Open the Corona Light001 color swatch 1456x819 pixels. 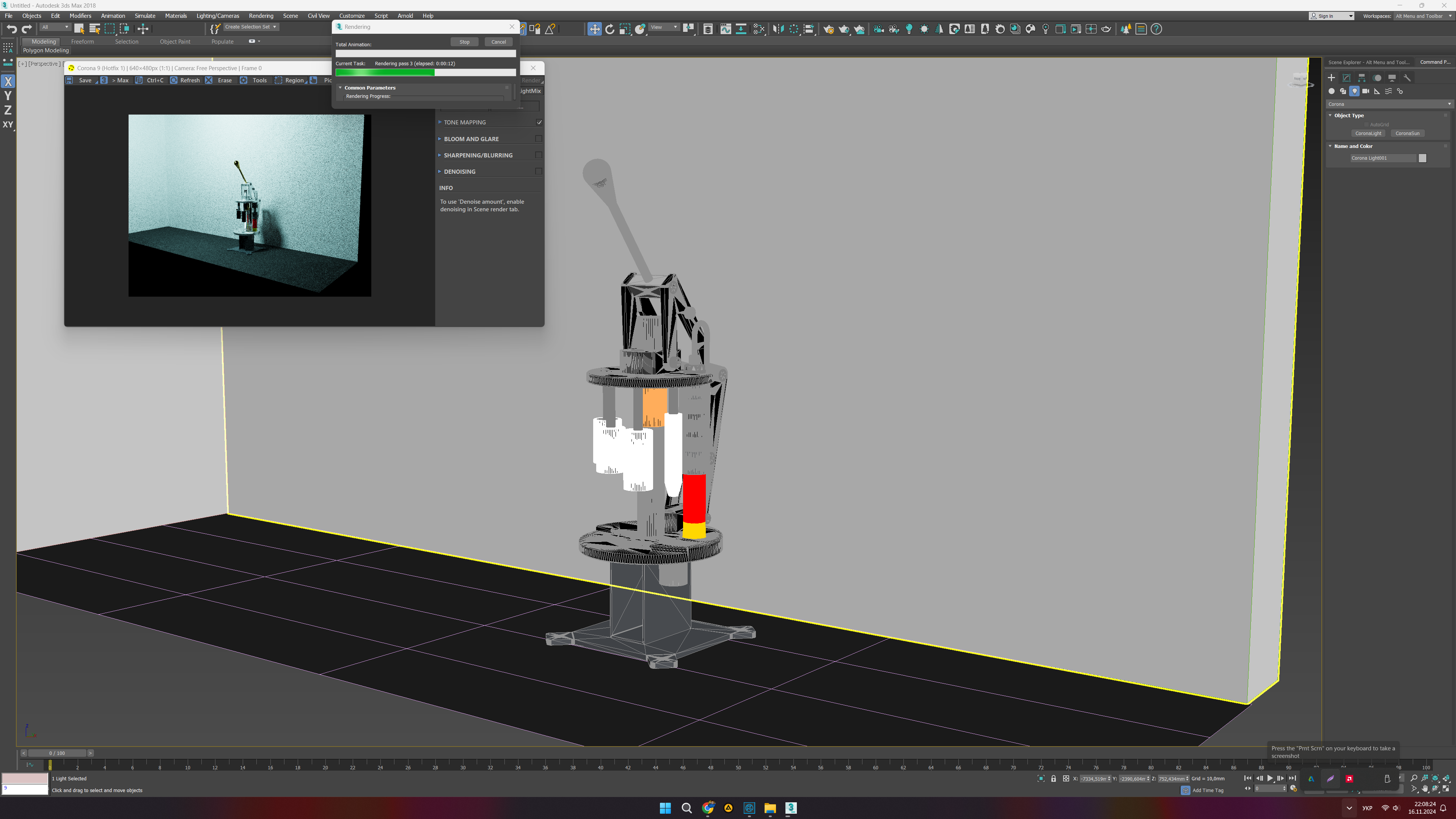tap(1423, 158)
